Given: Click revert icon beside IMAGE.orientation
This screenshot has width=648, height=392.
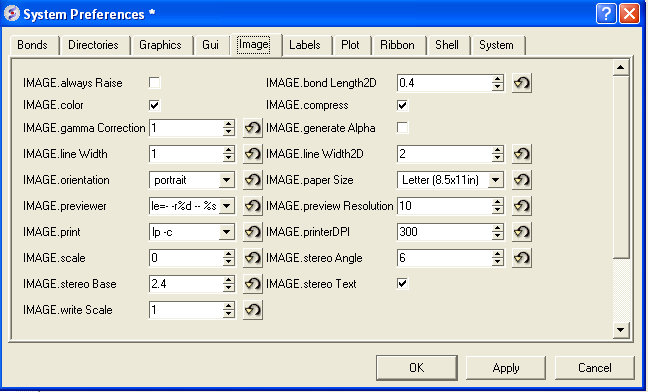Looking at the screenshot, I should pos(253,180).
